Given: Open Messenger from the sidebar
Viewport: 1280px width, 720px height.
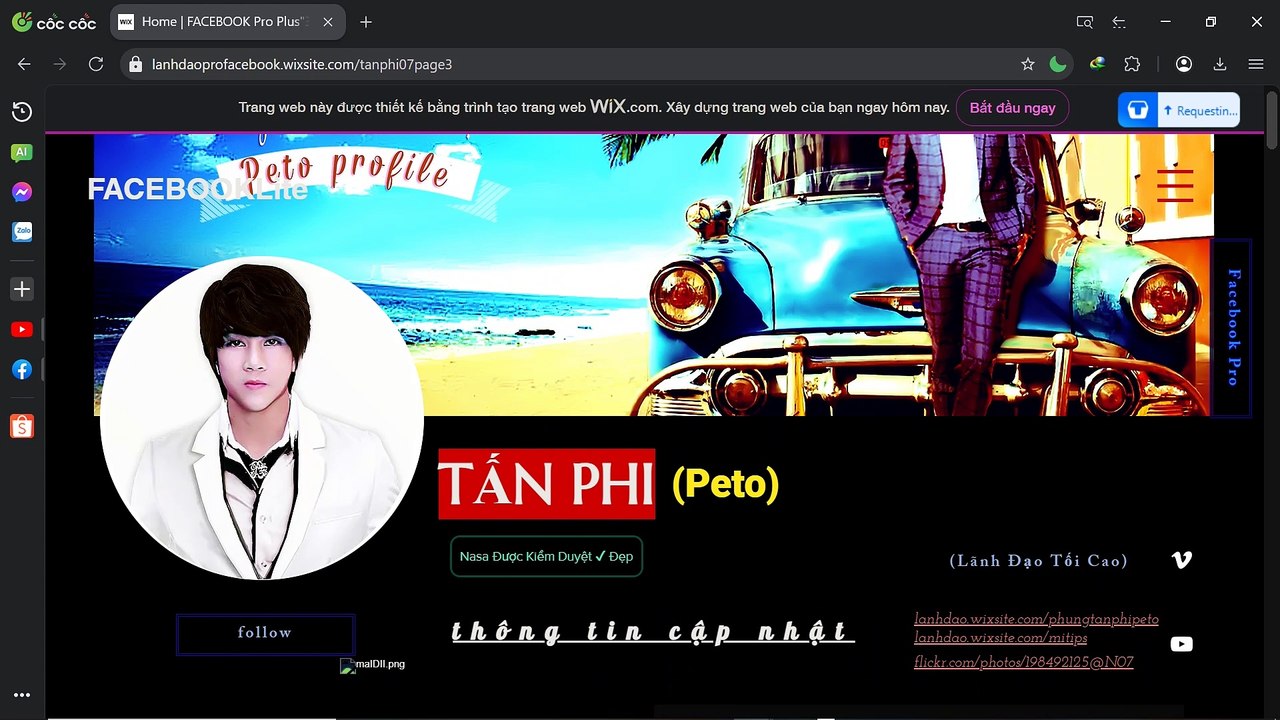Looking at the screenshot, I should (22, 192).
